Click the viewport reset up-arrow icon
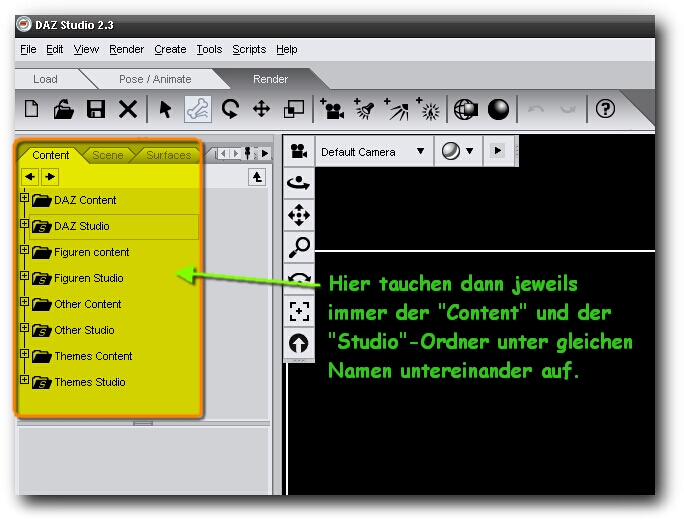Screen dimensions: 684x524 pos(299,343)
